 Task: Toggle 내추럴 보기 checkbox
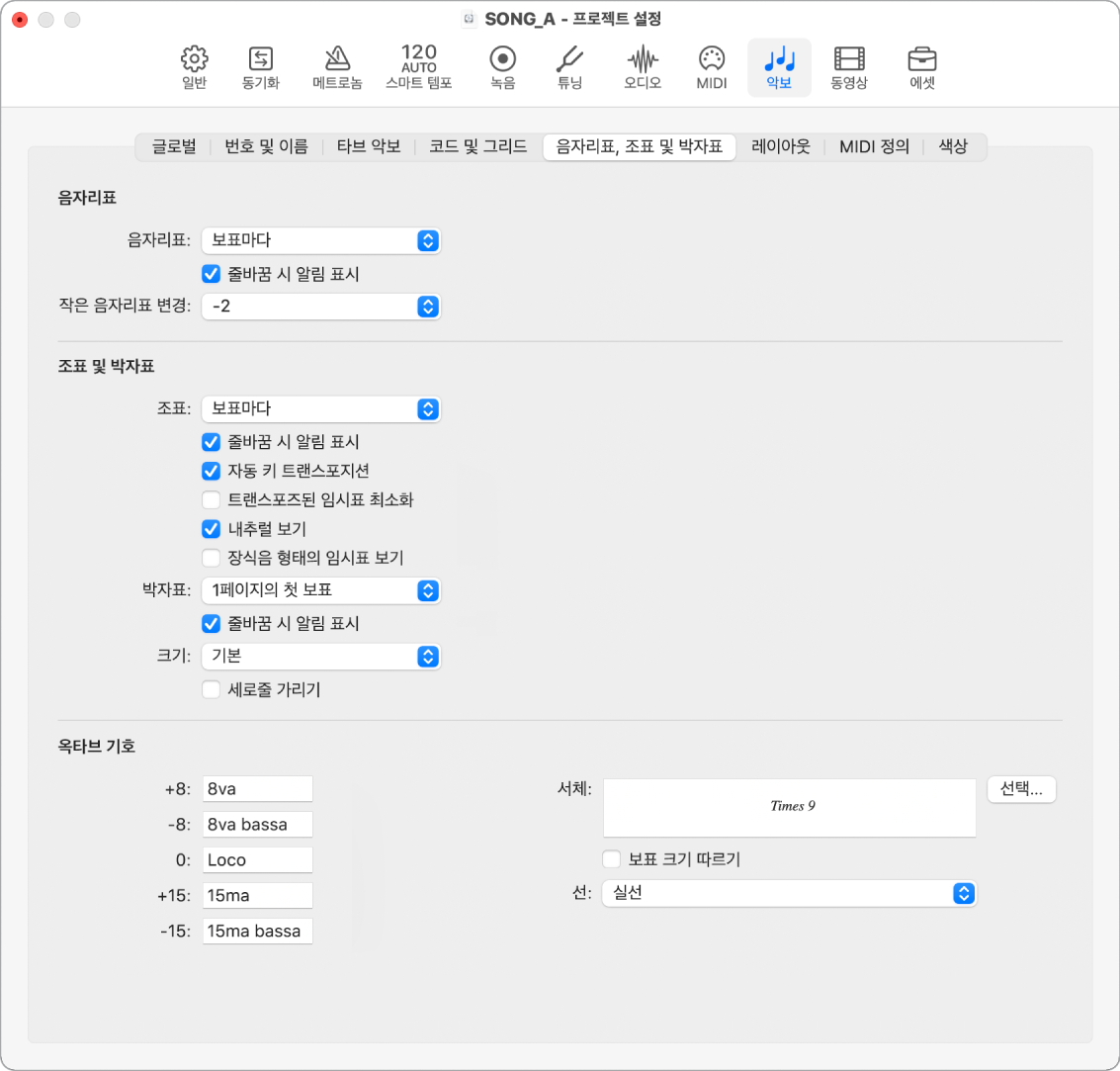click(211, 529)
